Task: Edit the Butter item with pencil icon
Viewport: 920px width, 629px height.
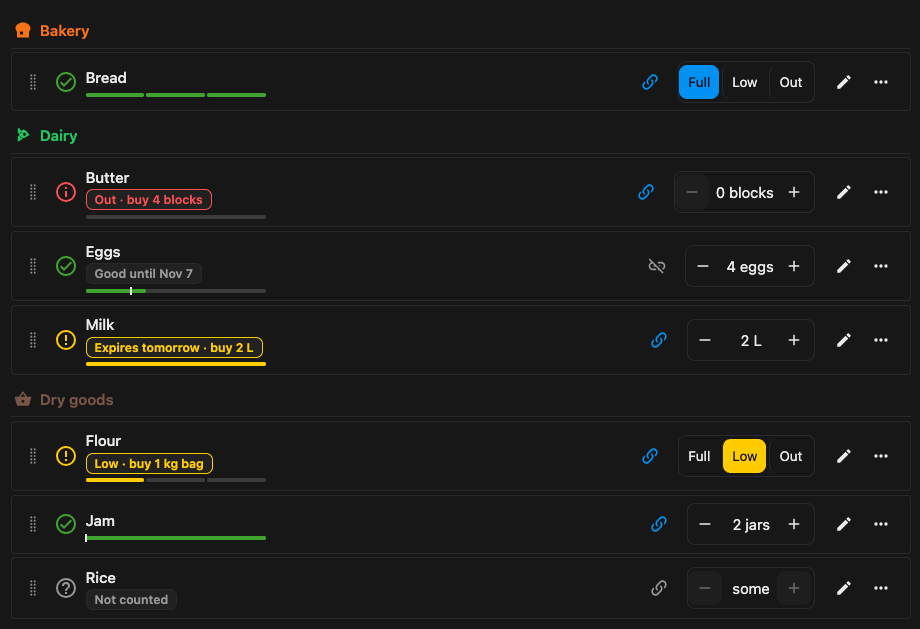Action: (844, 192)
